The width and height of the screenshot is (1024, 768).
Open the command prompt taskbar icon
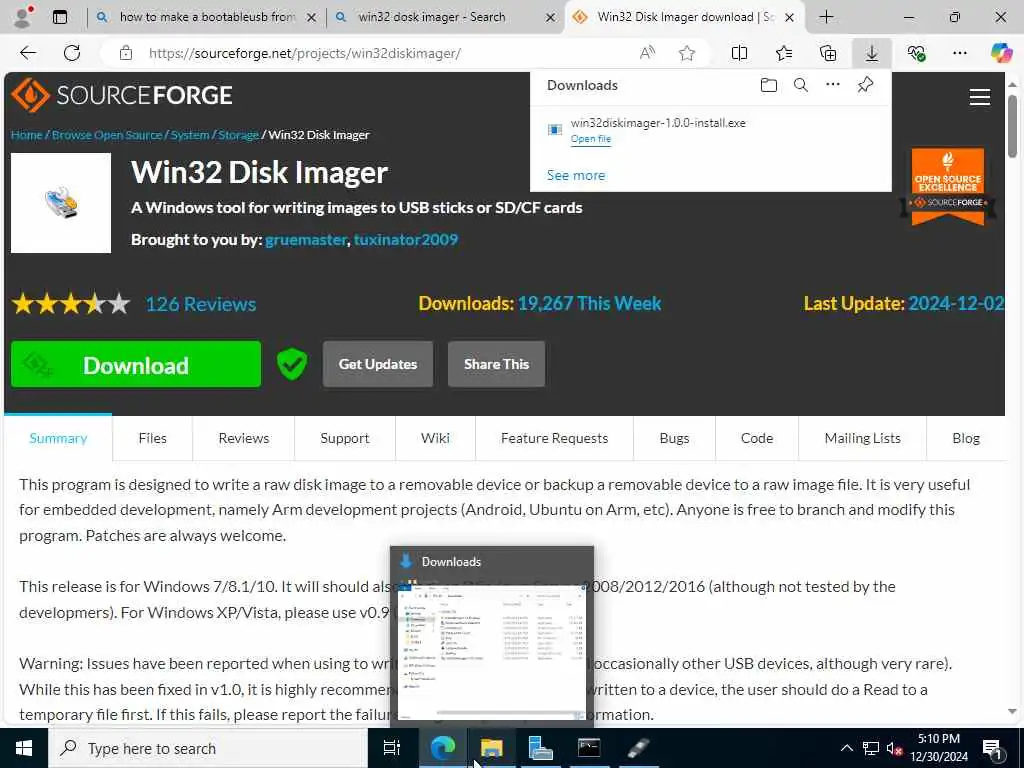pyautogui.click(x=588, y=748)
